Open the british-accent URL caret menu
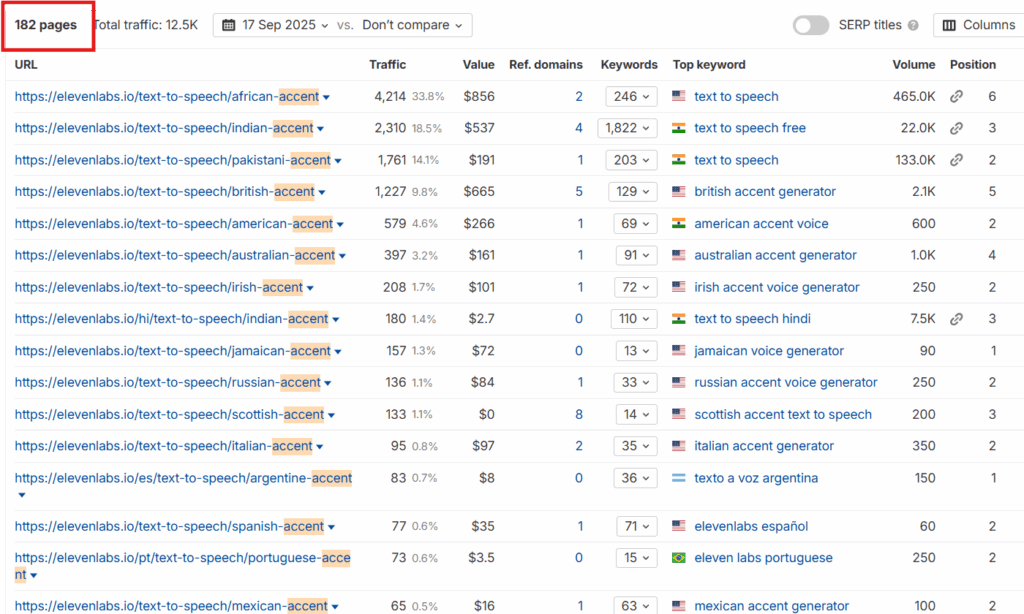Viewport: 1024px width, 614px height. click(322, 193)
